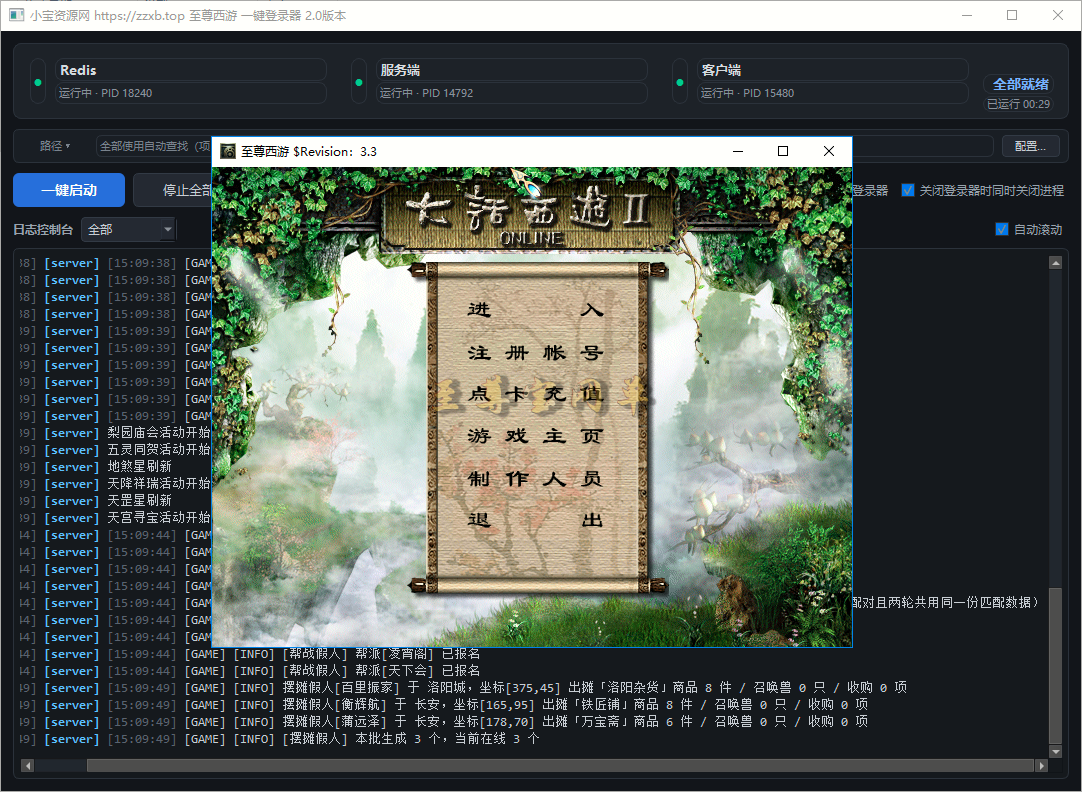The height and width of the screenshot is (792, 1082).
Task: Click the log vertical scrollbar down arrow
Action: point(1055,751)
